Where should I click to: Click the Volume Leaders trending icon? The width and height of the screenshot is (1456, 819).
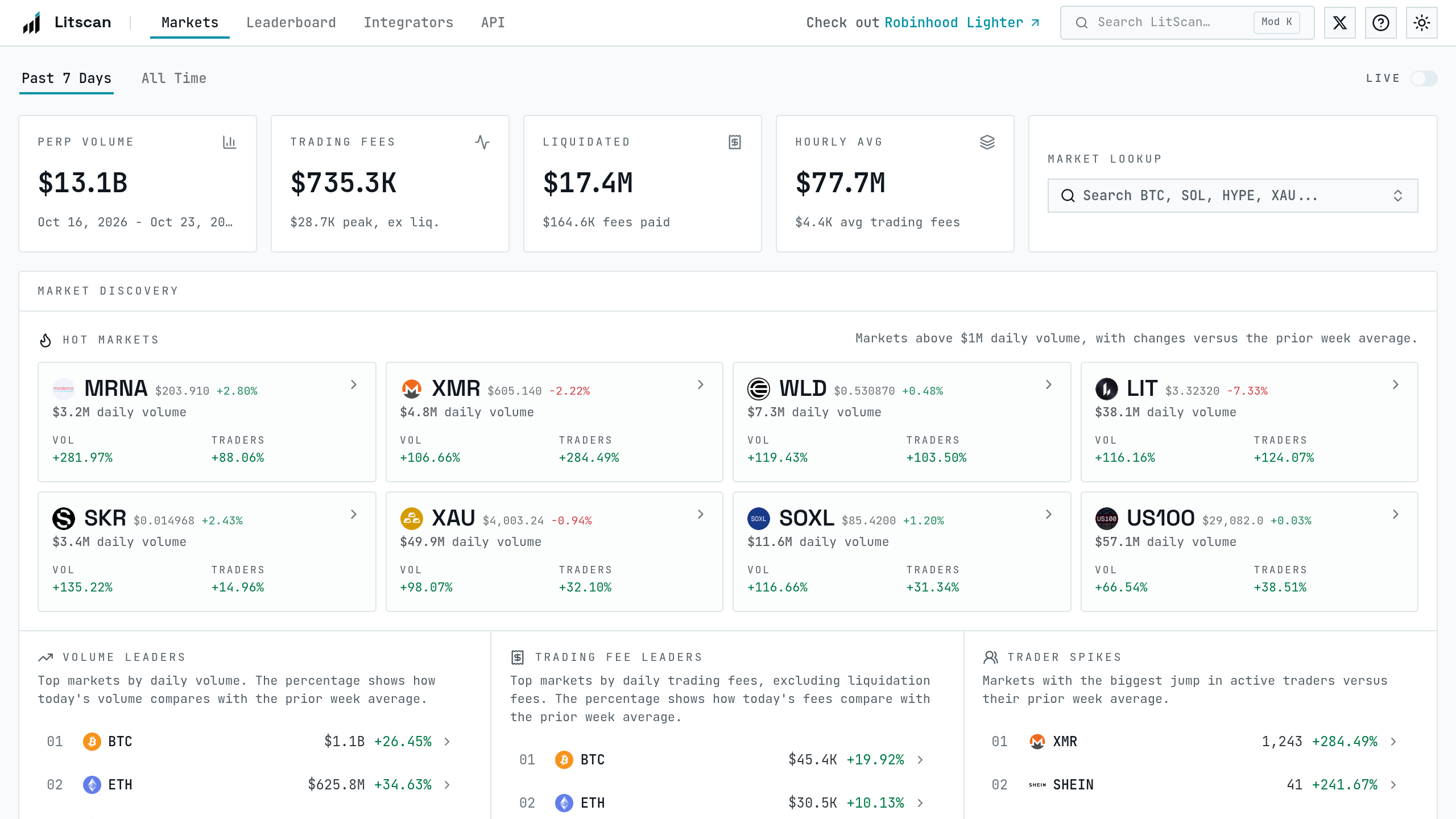point(45,657)
